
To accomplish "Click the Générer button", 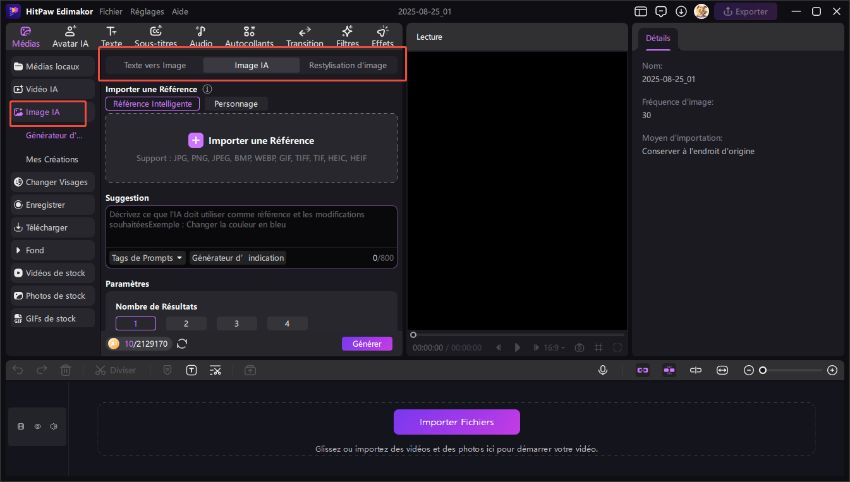I will pos(367,344).
